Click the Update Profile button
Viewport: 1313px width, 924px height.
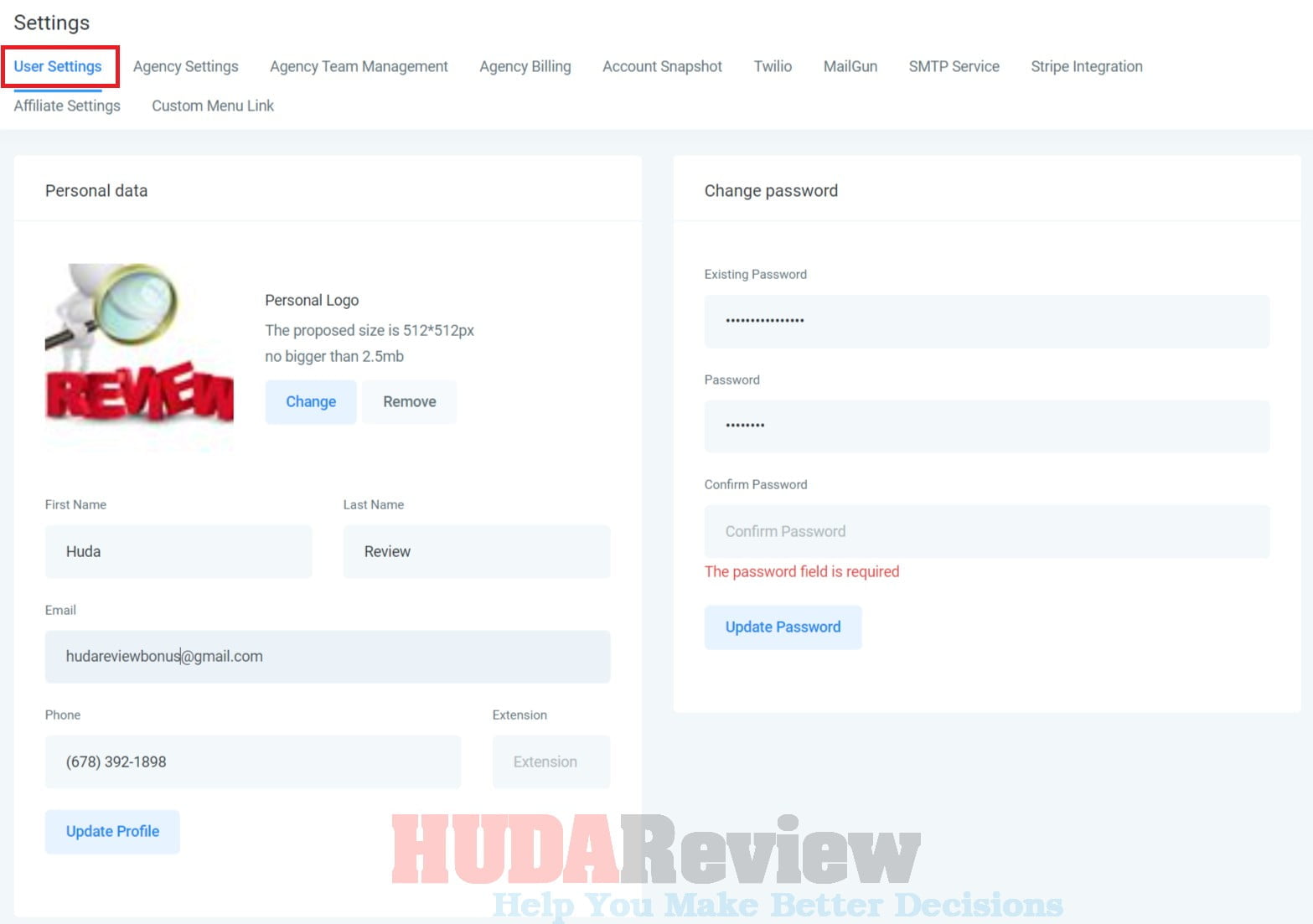click(112, 831)
